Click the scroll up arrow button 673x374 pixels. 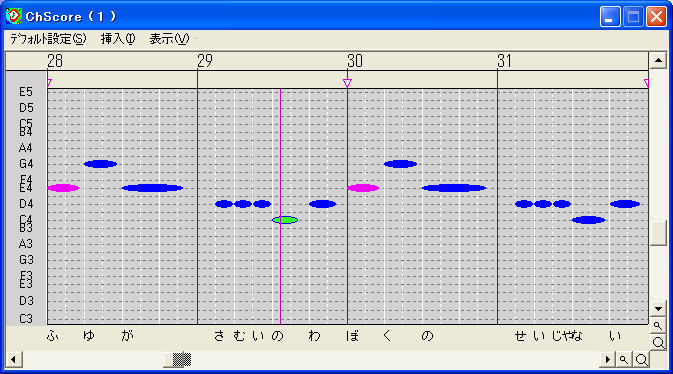(x=658, y=61)
